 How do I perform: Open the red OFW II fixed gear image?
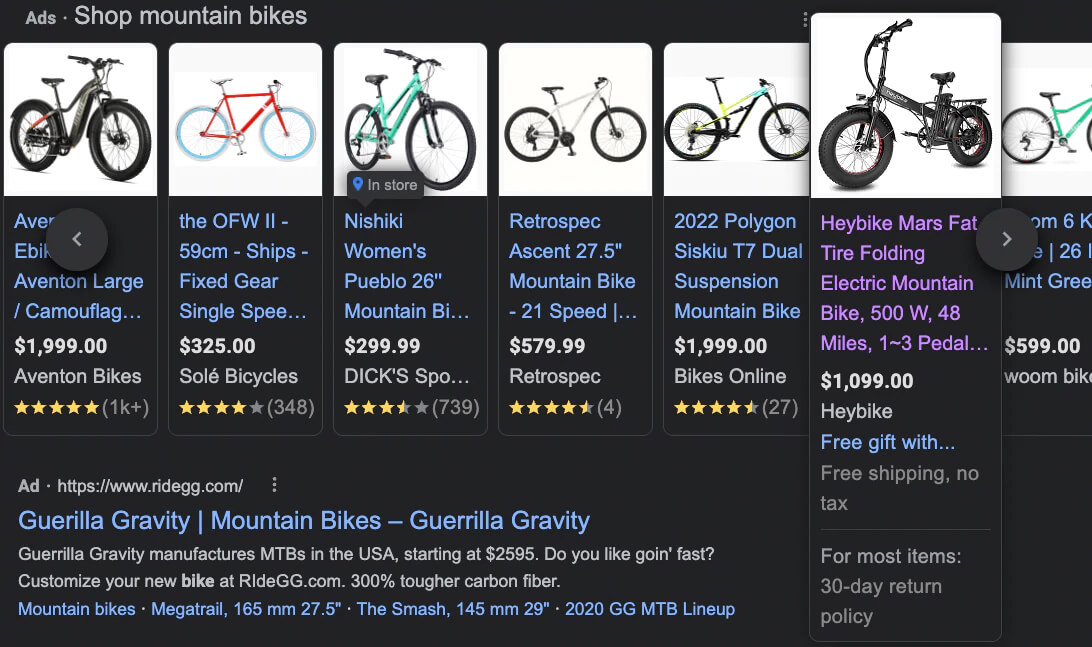[x=246, y=120]
